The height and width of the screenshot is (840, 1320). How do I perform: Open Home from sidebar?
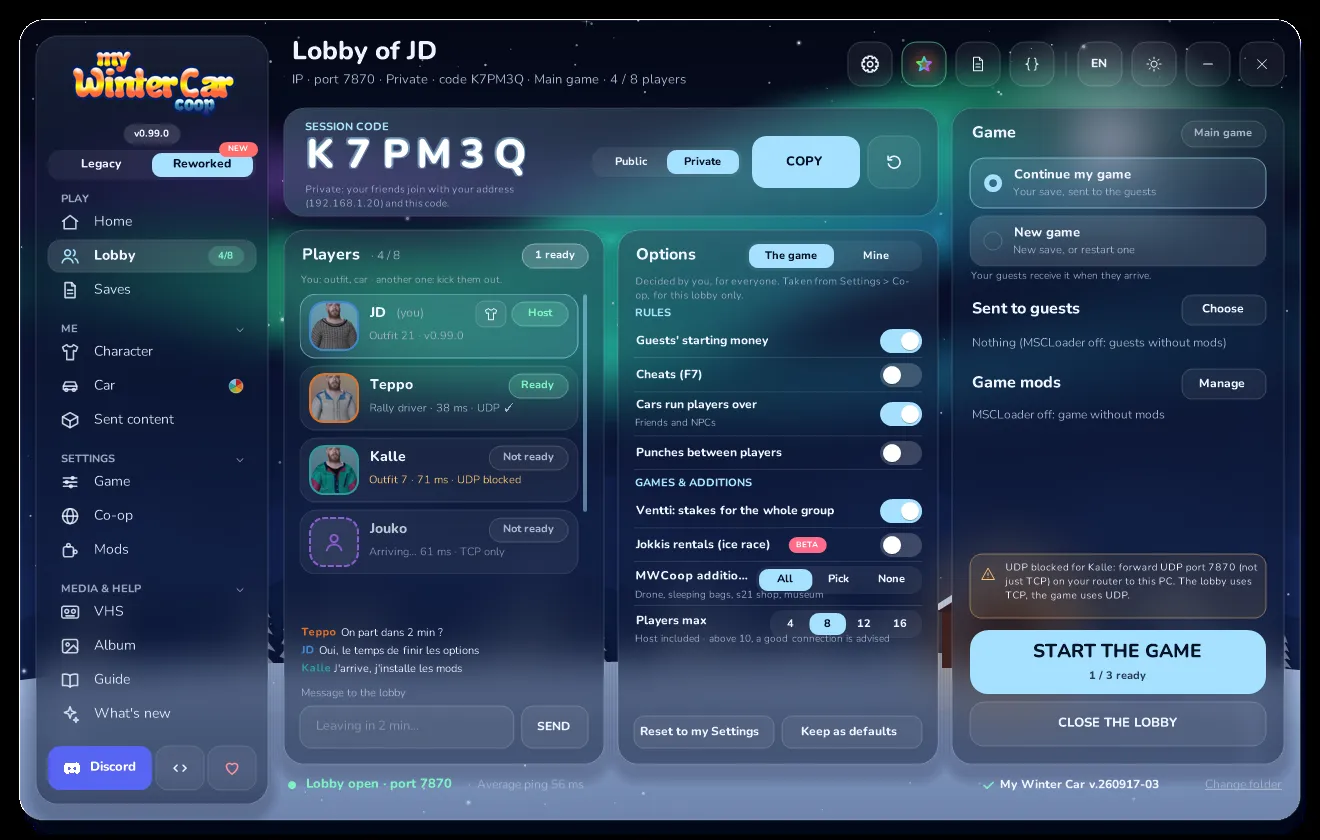(152, 222)
